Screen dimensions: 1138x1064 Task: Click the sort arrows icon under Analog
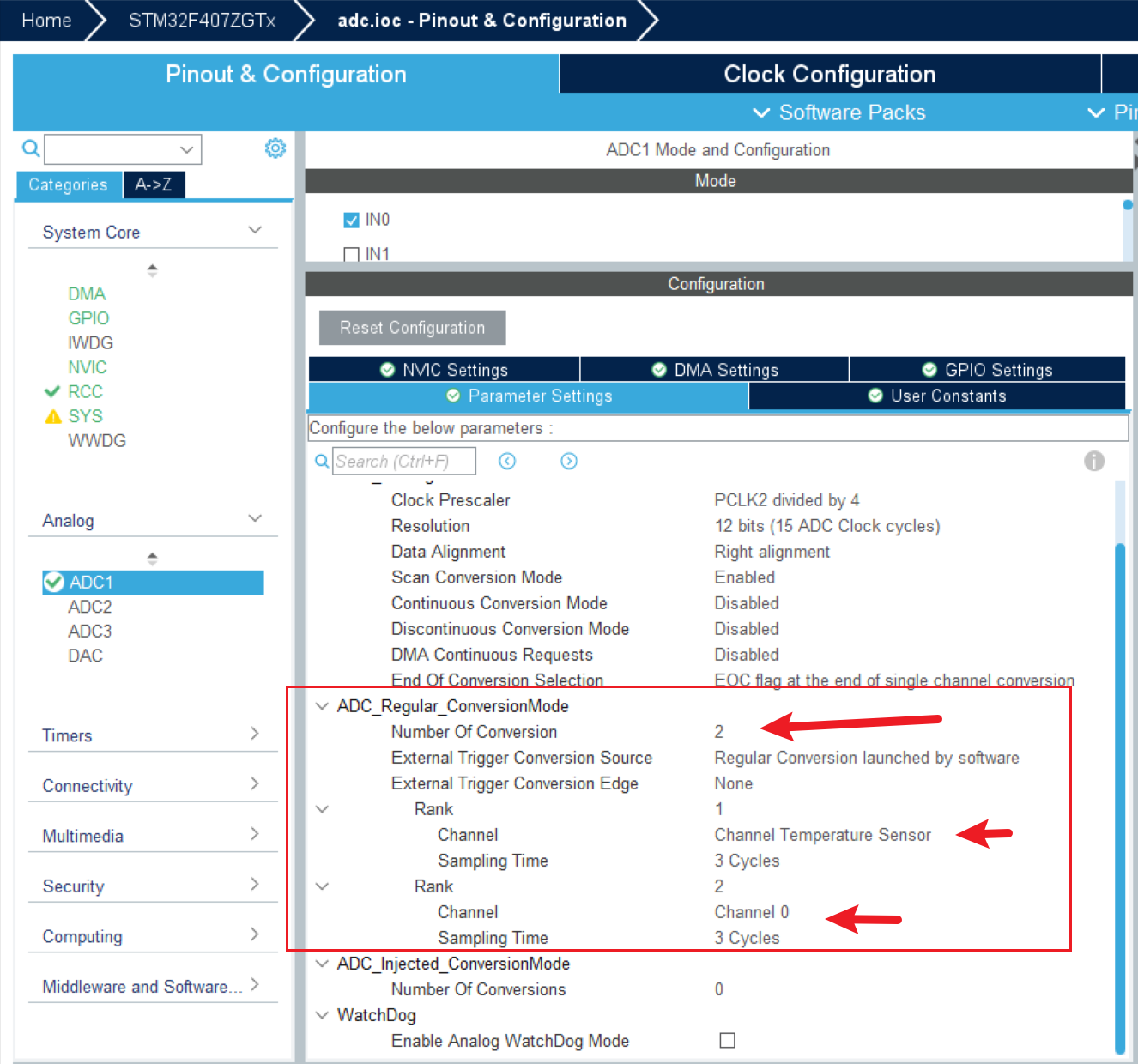point(152,559)
